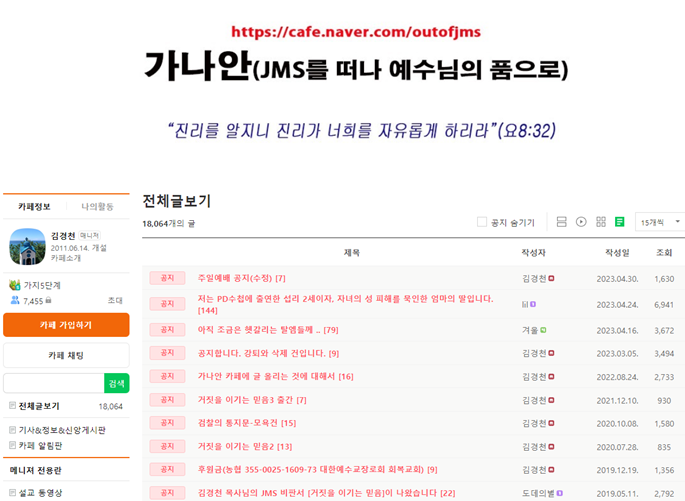Click the lock icon beside 7,455

click(48, 300)
